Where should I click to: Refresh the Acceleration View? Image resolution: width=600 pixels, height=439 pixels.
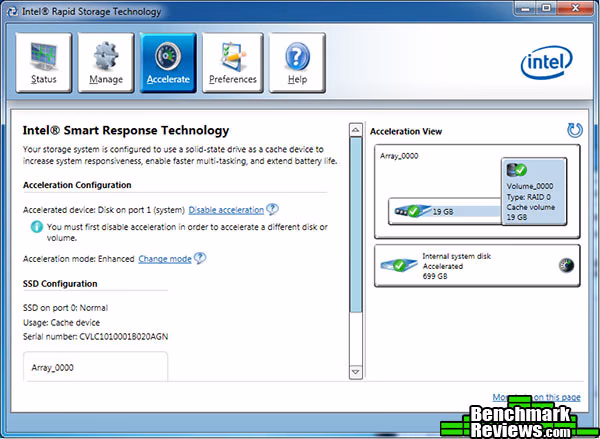[575, 131]
